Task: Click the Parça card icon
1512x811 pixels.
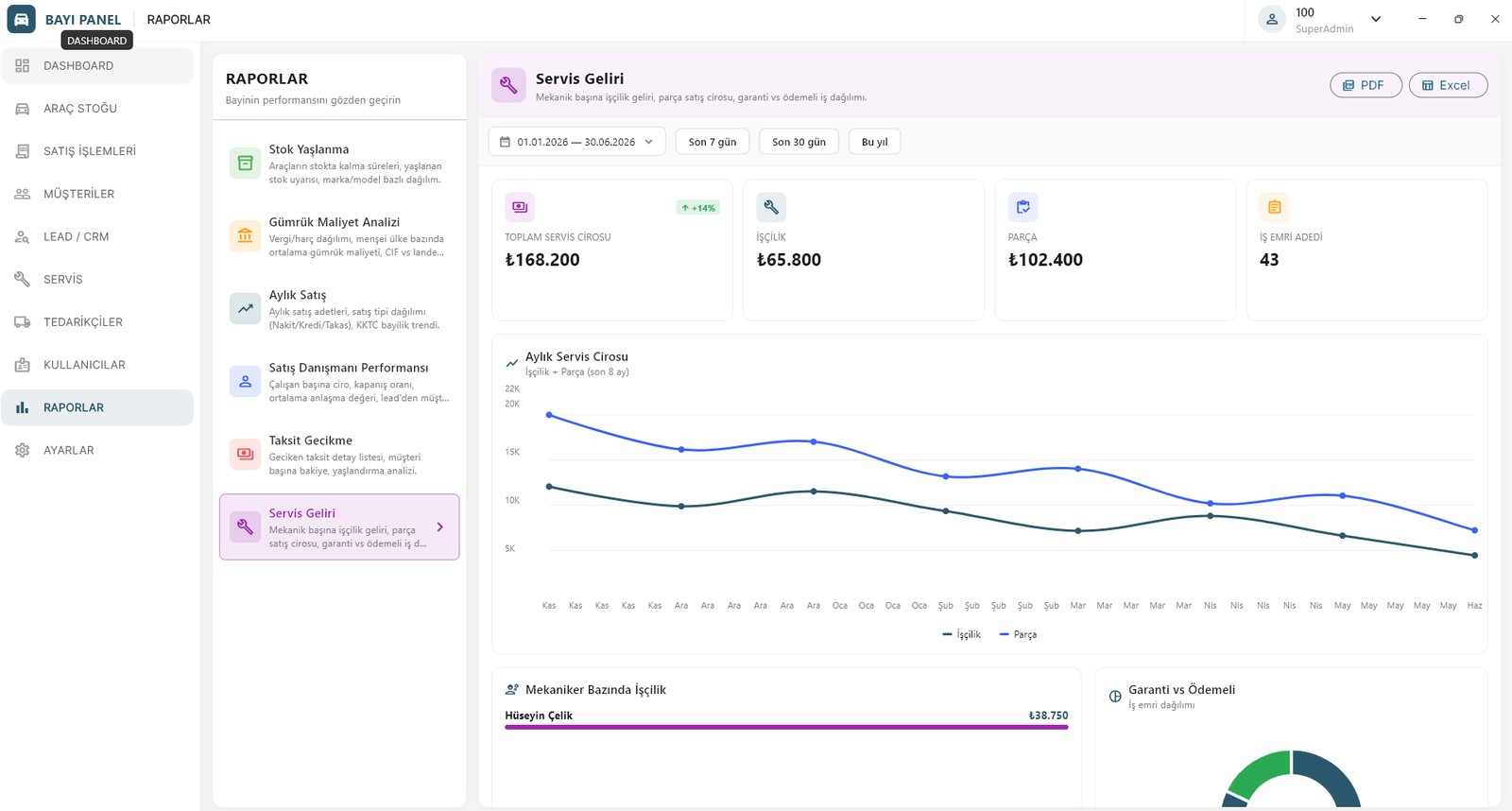Action: tap(1022, 207)
